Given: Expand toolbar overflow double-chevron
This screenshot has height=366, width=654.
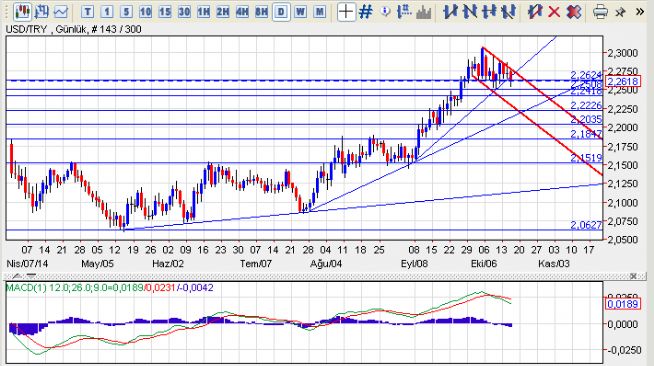Looking at the screenshot, I should tap(640, 12).
